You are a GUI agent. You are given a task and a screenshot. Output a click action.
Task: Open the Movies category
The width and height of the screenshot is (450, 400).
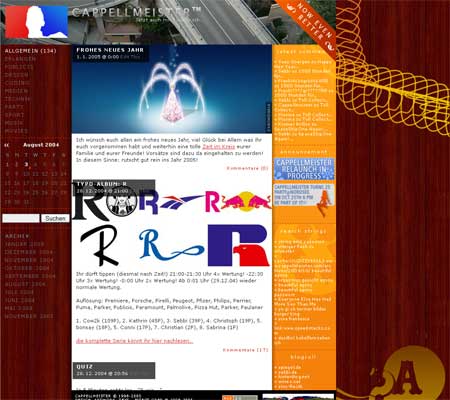[x=16, y=131]
